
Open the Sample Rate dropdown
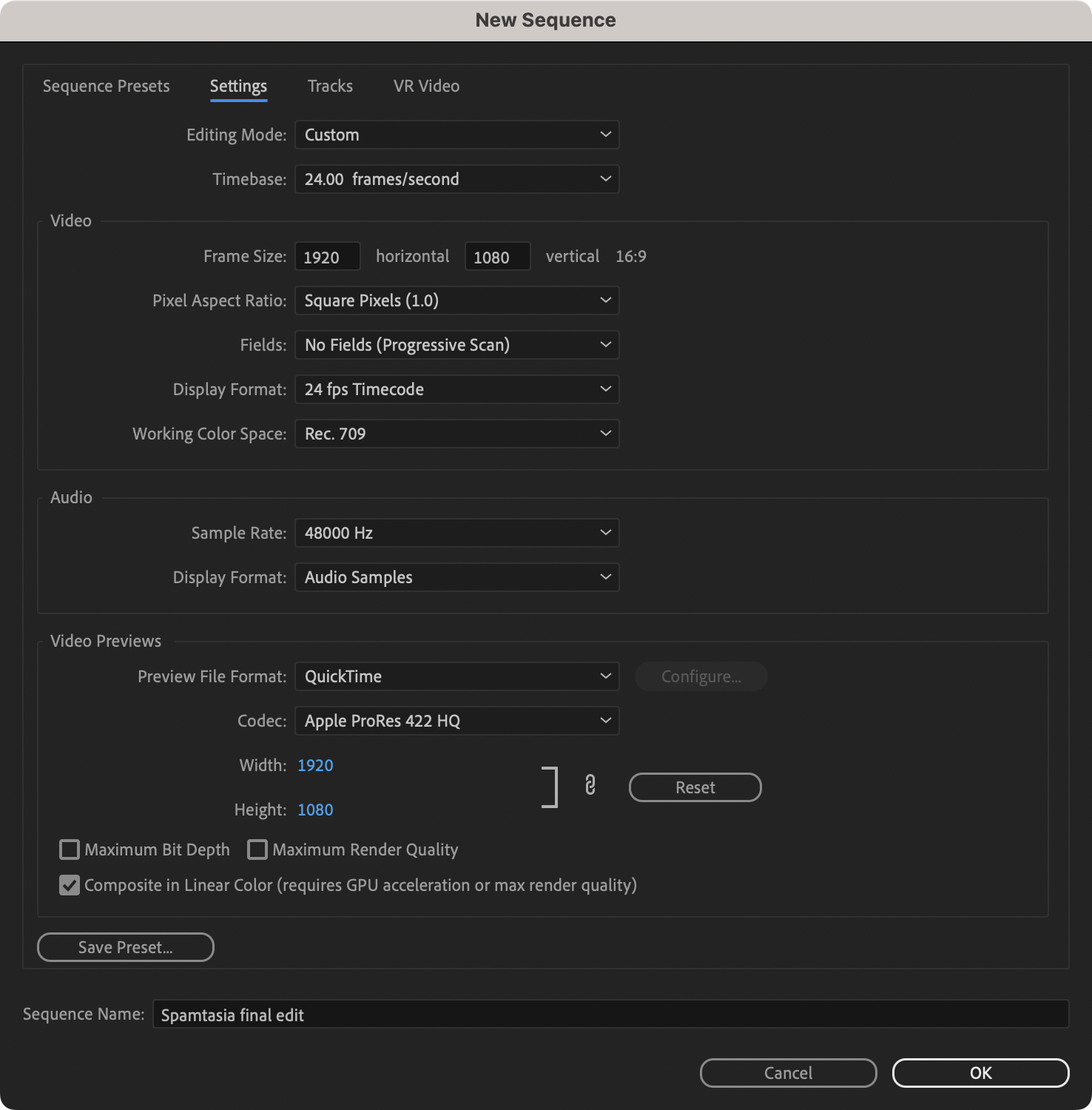coord(457,533)
